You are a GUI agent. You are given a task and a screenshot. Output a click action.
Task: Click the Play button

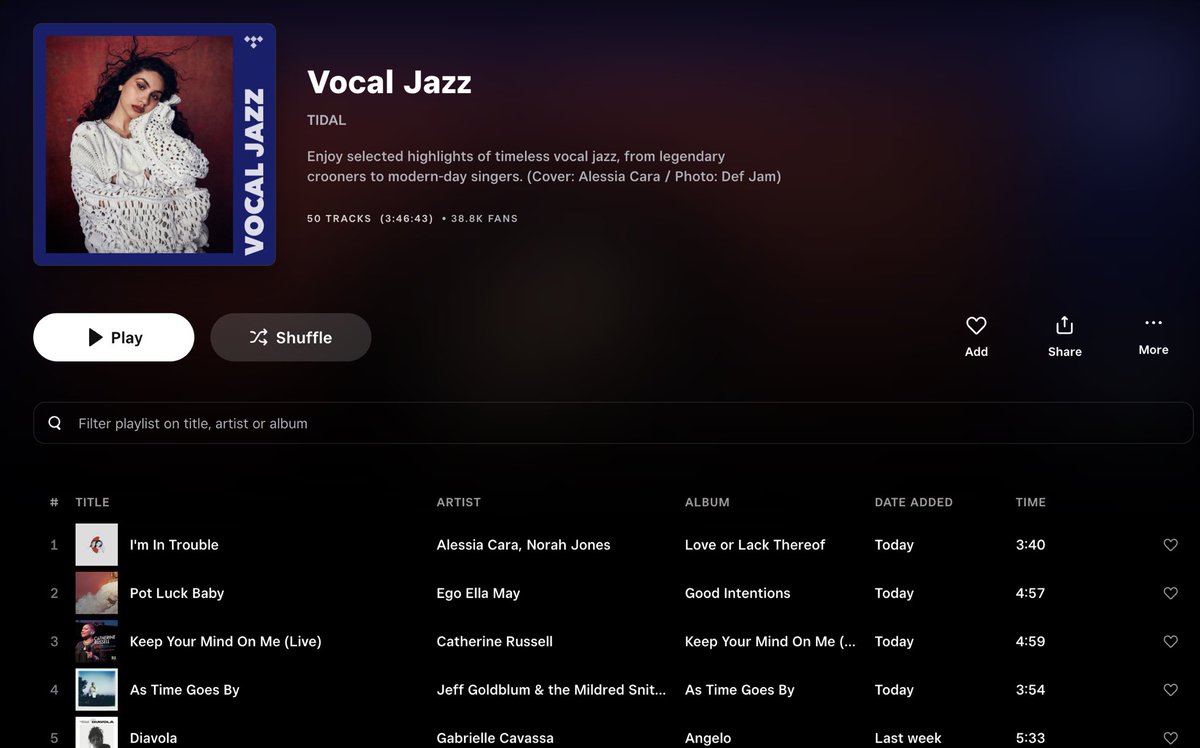point(113,337)
